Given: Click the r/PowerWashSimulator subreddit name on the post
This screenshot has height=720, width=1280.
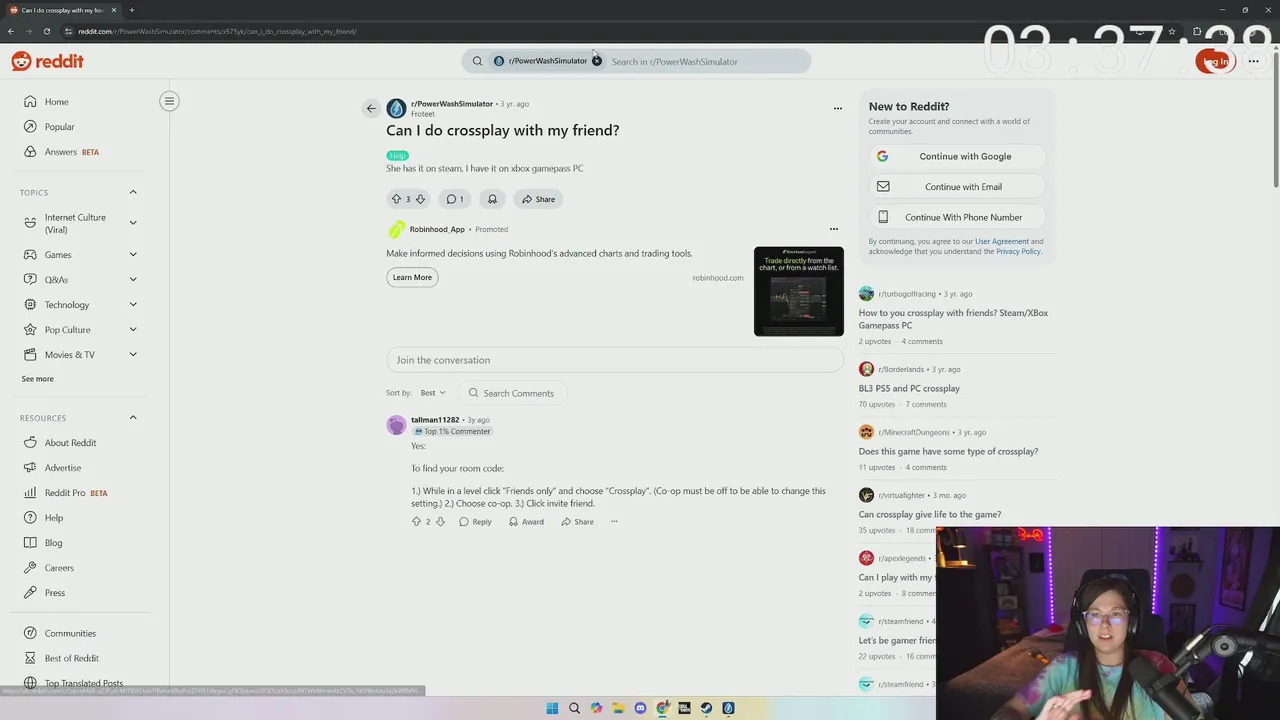Looking at the screenshot, I should pyautogui.click(x=452, y=104).
